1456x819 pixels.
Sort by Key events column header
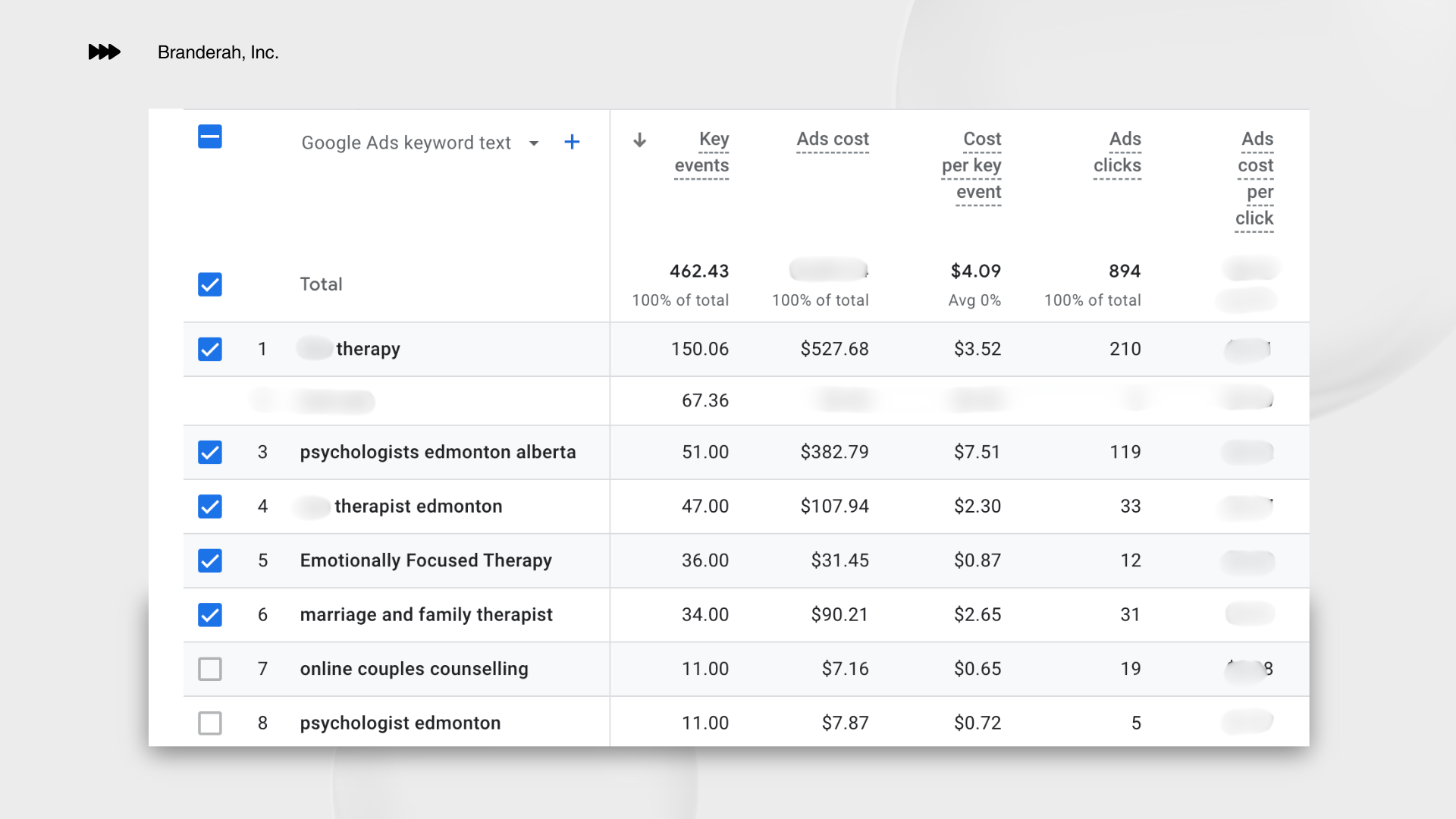701,152
